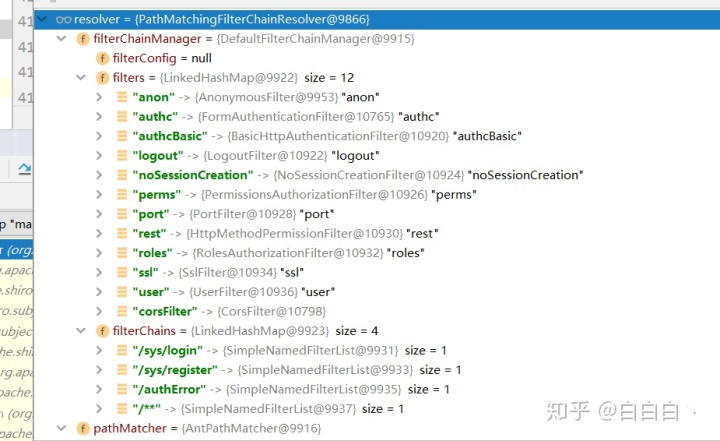Click the "{CorsFilter@10798}" value text
Screen dimensions: 720x441
coord(271,311)
